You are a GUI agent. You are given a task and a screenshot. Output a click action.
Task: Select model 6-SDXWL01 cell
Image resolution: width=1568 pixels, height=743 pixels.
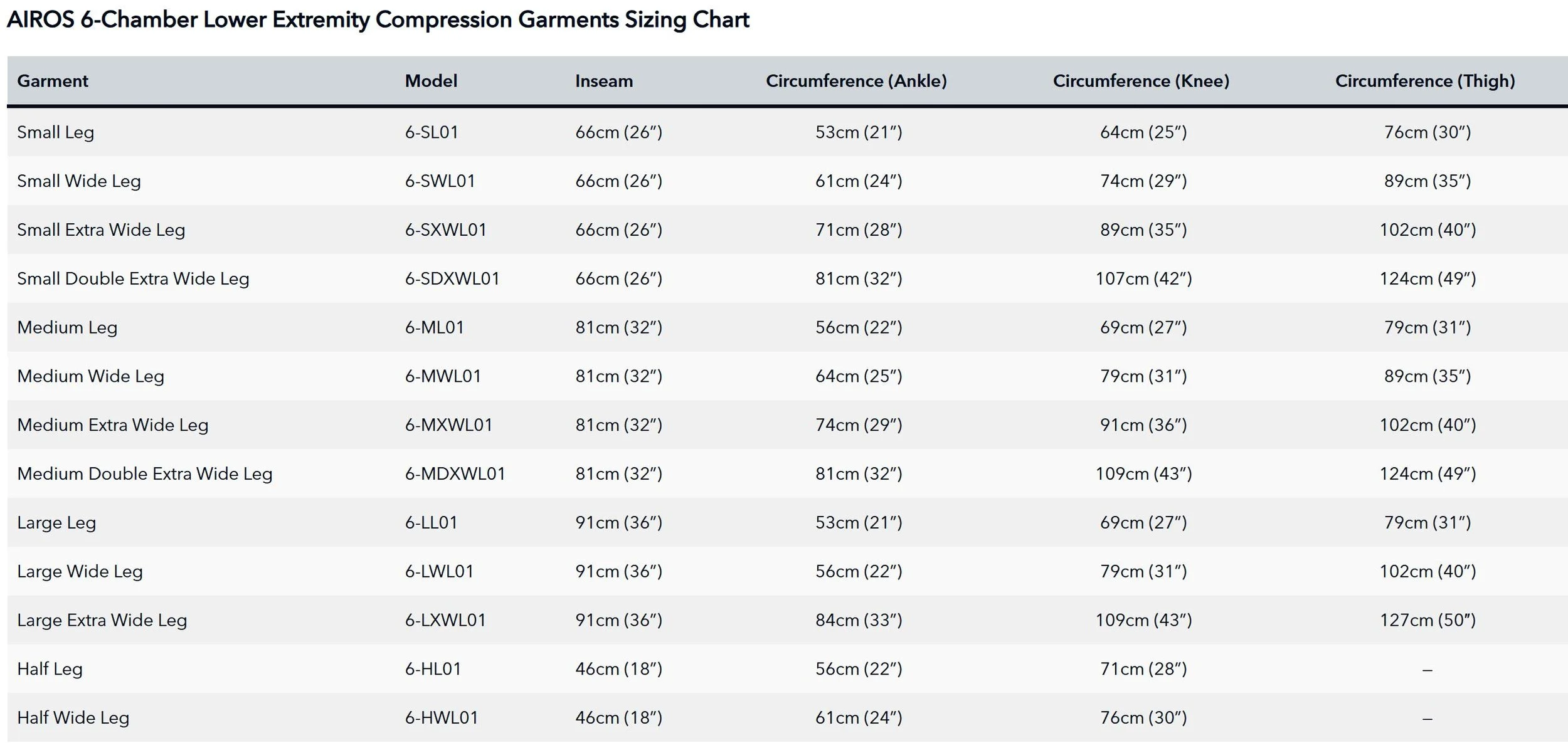tap(452, 278)
